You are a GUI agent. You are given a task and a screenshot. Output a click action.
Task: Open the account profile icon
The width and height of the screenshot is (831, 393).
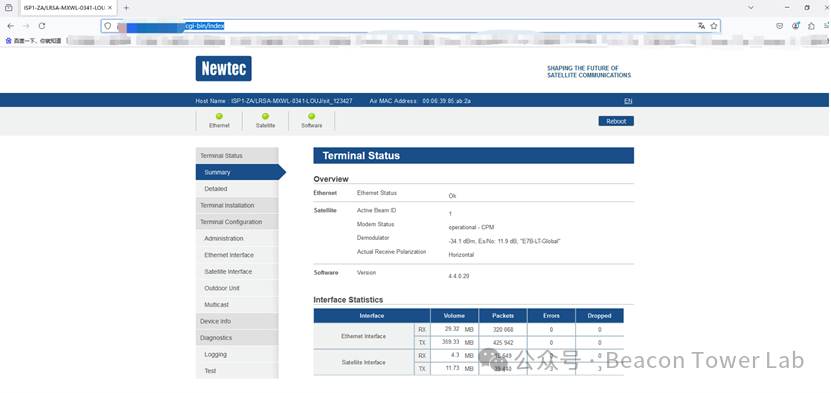coord(795,25)
